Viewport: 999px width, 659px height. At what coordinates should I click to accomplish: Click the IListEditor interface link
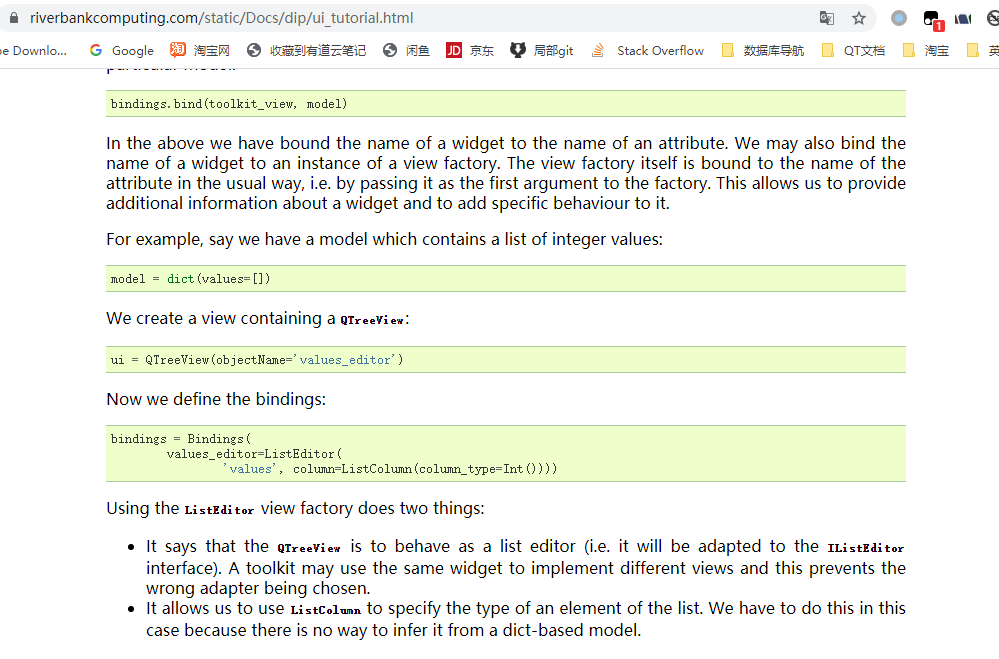tap(866, 548)
